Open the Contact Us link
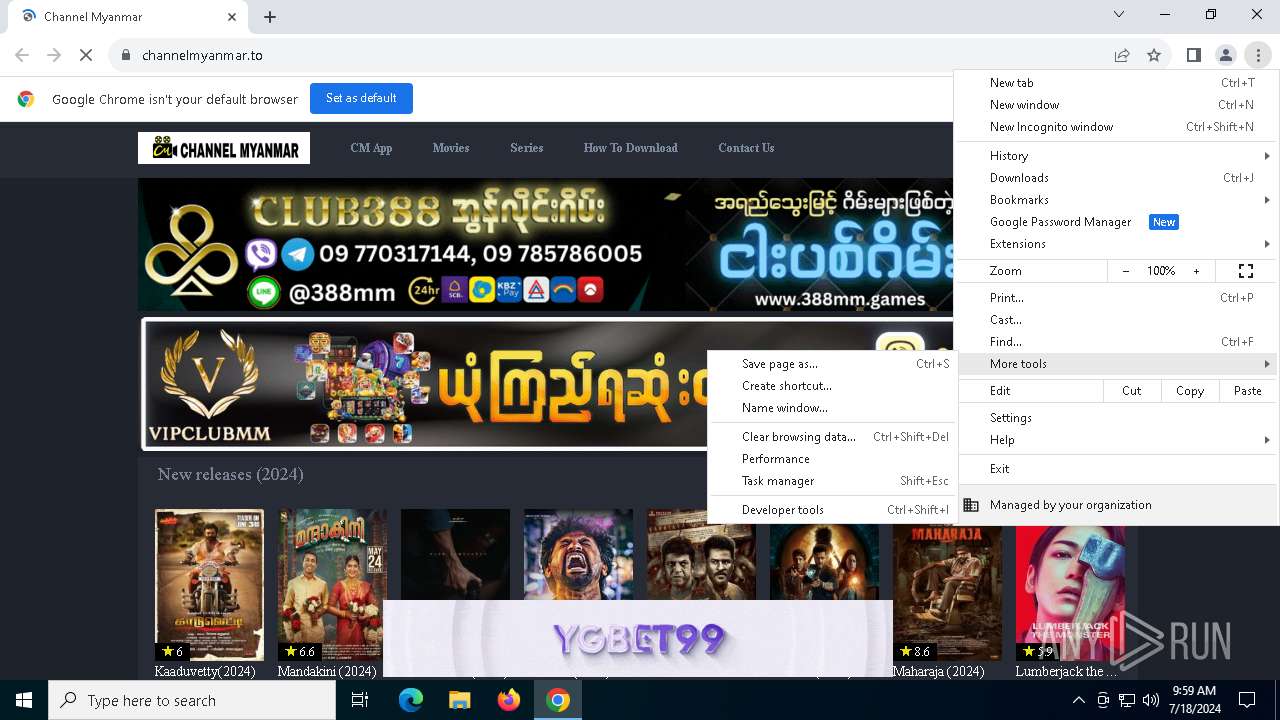 click(x=746, y=148)
